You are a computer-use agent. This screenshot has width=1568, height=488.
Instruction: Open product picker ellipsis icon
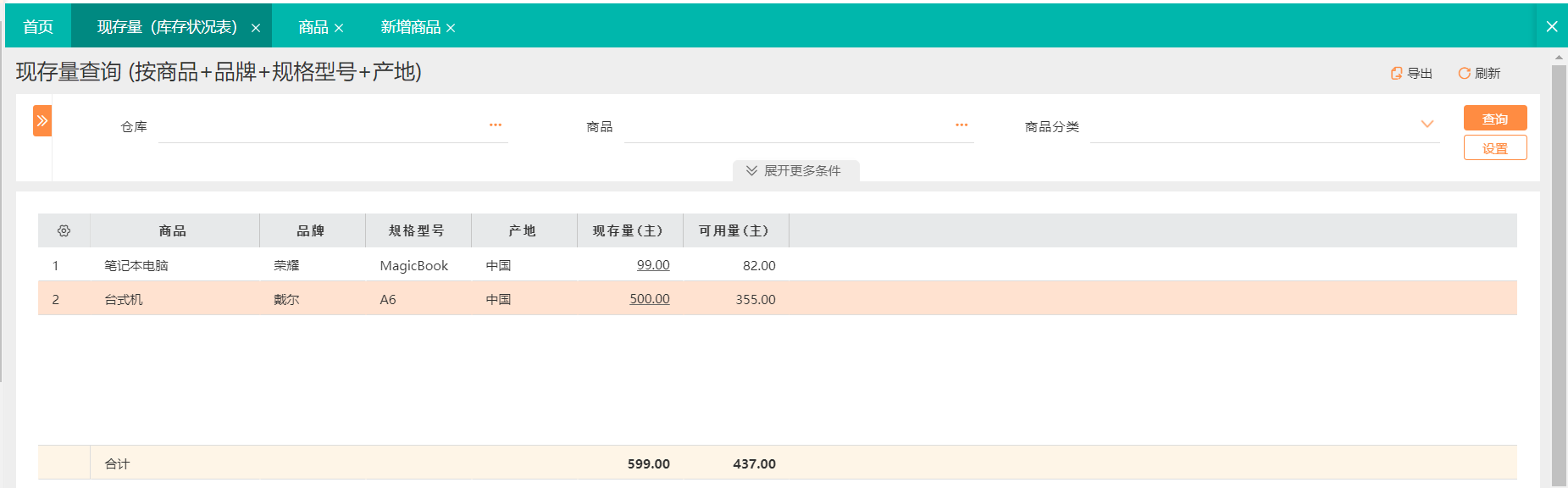pos(961,125)
